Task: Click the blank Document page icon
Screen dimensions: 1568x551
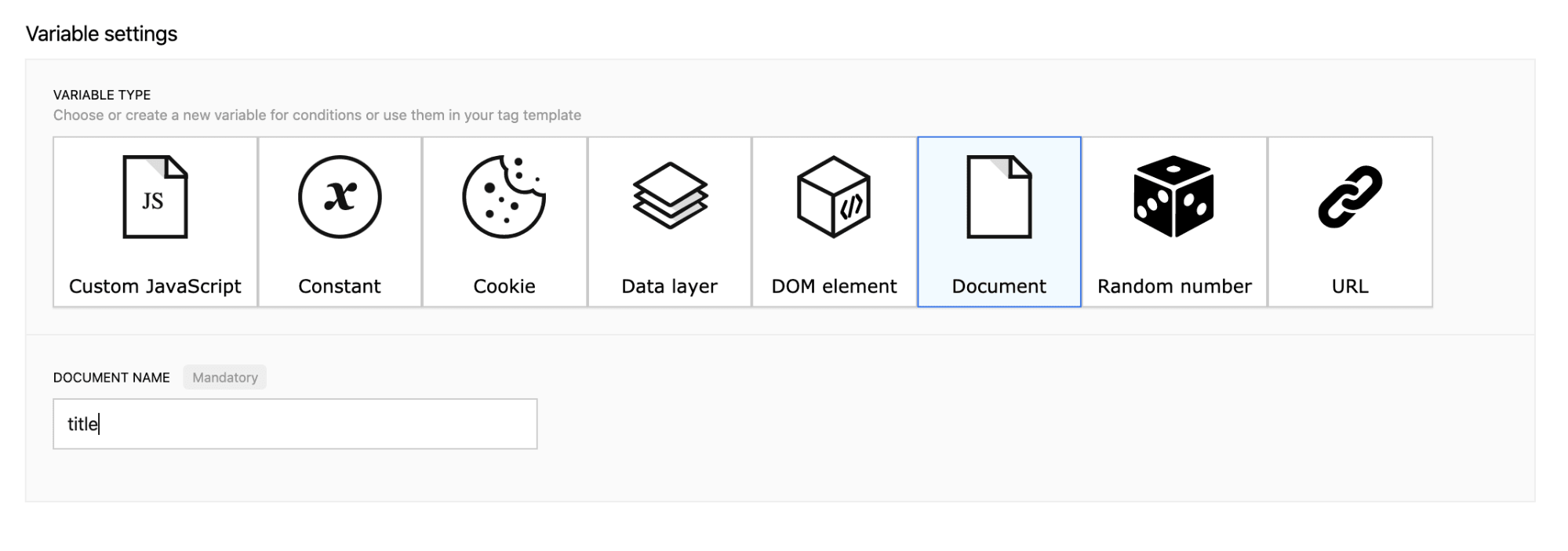Action: tap(999, 197)
